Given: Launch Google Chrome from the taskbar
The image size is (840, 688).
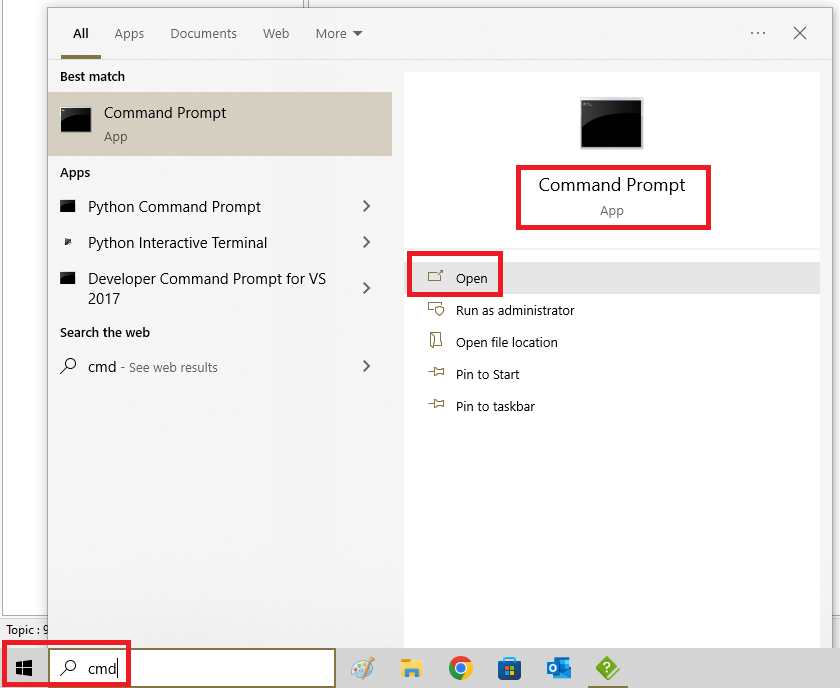Looking at the screenshot, I should (x=460, y=669).
